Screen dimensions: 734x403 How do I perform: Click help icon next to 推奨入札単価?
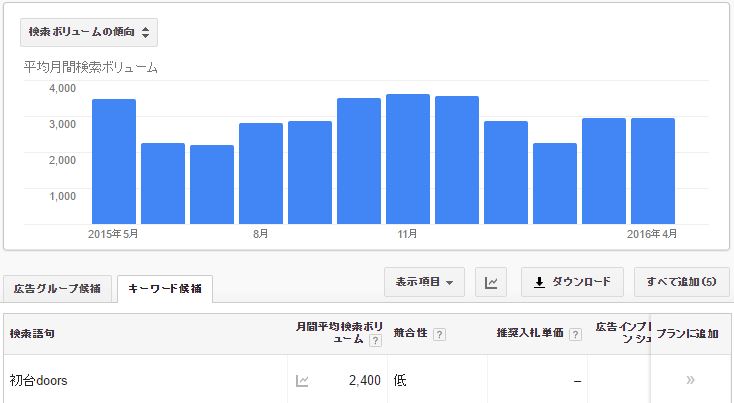point(575,335)
